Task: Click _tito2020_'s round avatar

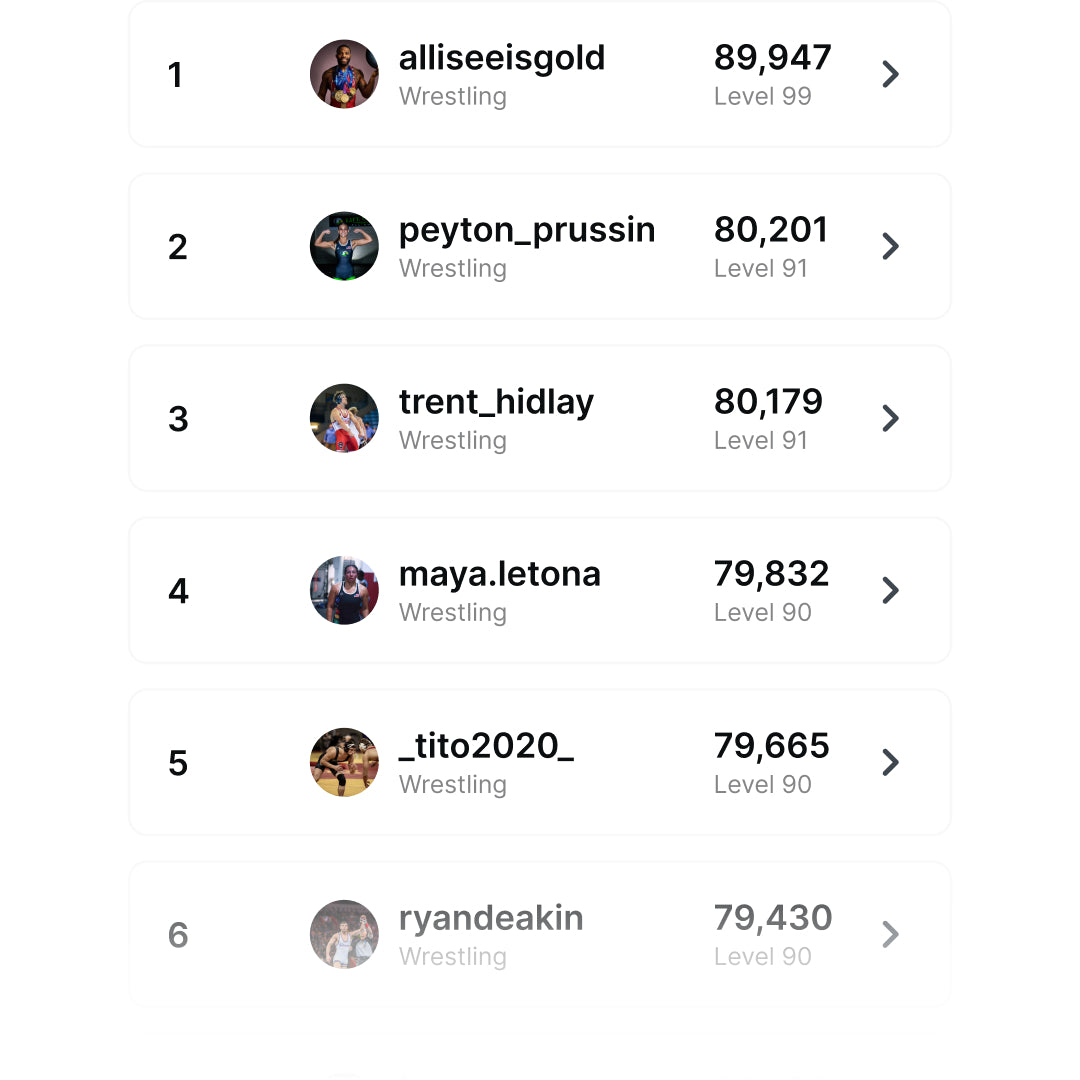Action: tap(344, 762)
